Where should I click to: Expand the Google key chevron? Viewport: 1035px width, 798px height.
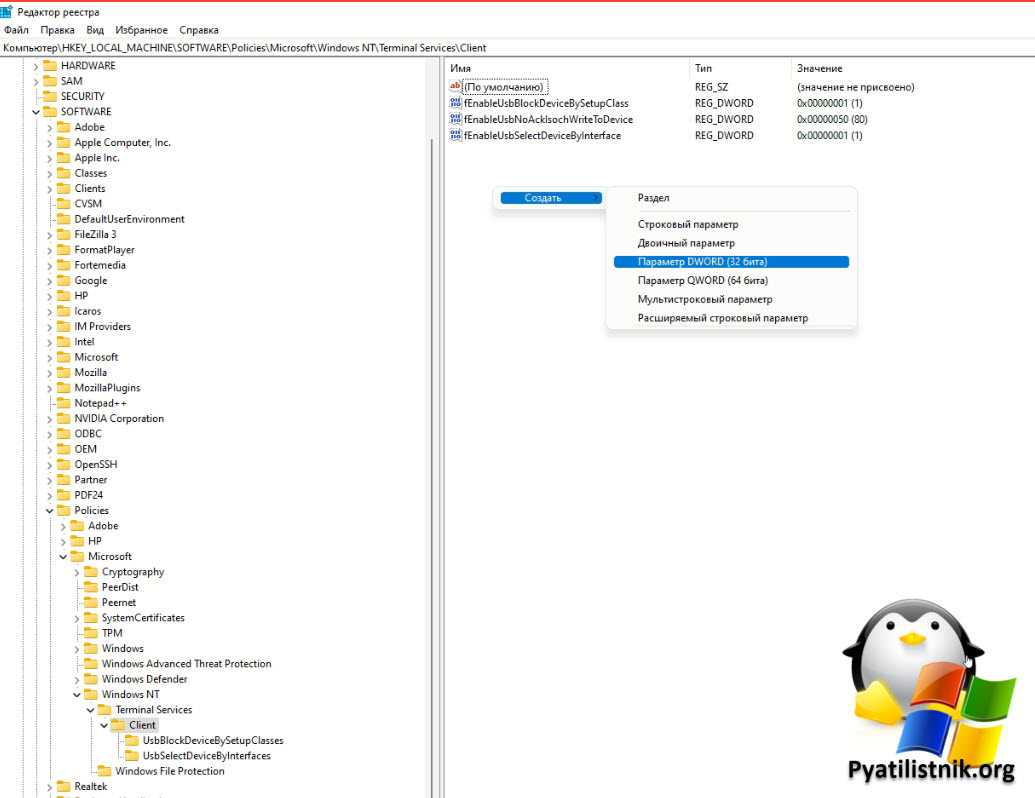(50, 281)
